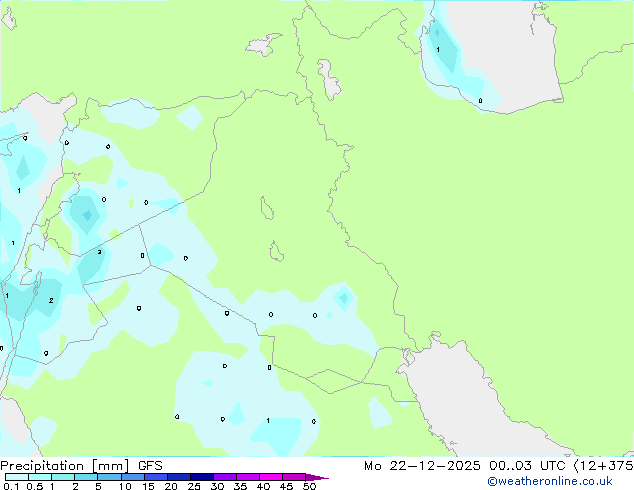Image resolution: width=634 pixels, height=490 pixels.
Task: Click the '00..03 UTC' time text
Action: [527, 466]
